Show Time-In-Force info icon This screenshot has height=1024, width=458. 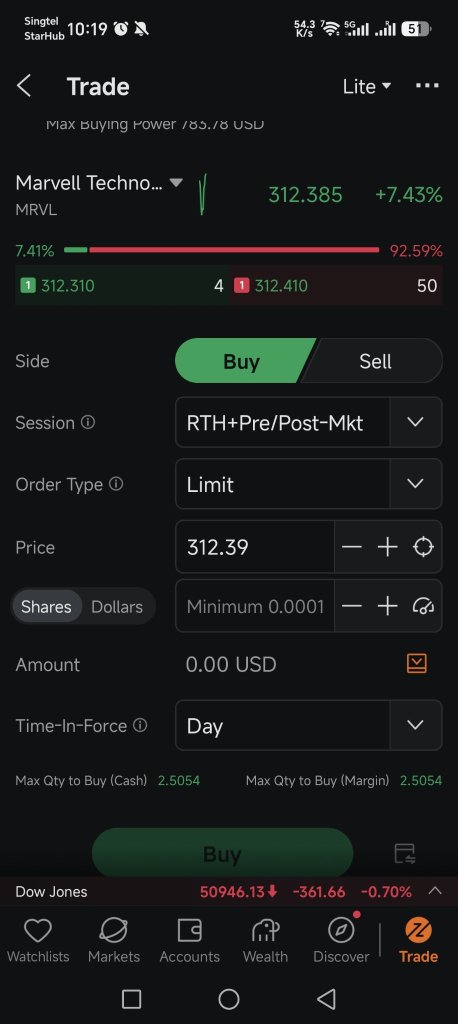(x=140, y=725)
